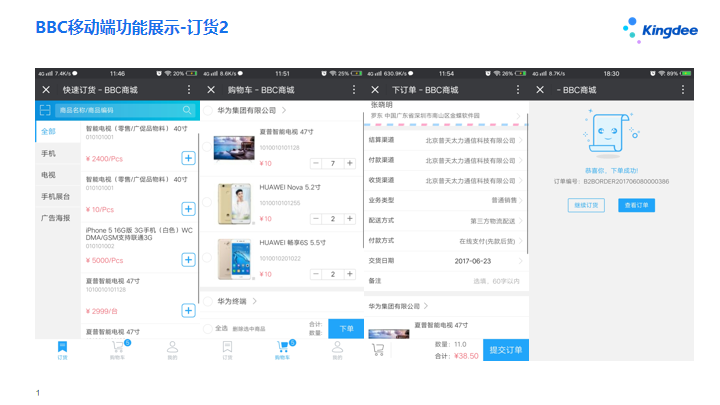Image resolution: width=720 pixels, height=405 pixels.
Task: Open 夏普智能电视 47寸 thumbnail in cart
Action: click(234, 148)
